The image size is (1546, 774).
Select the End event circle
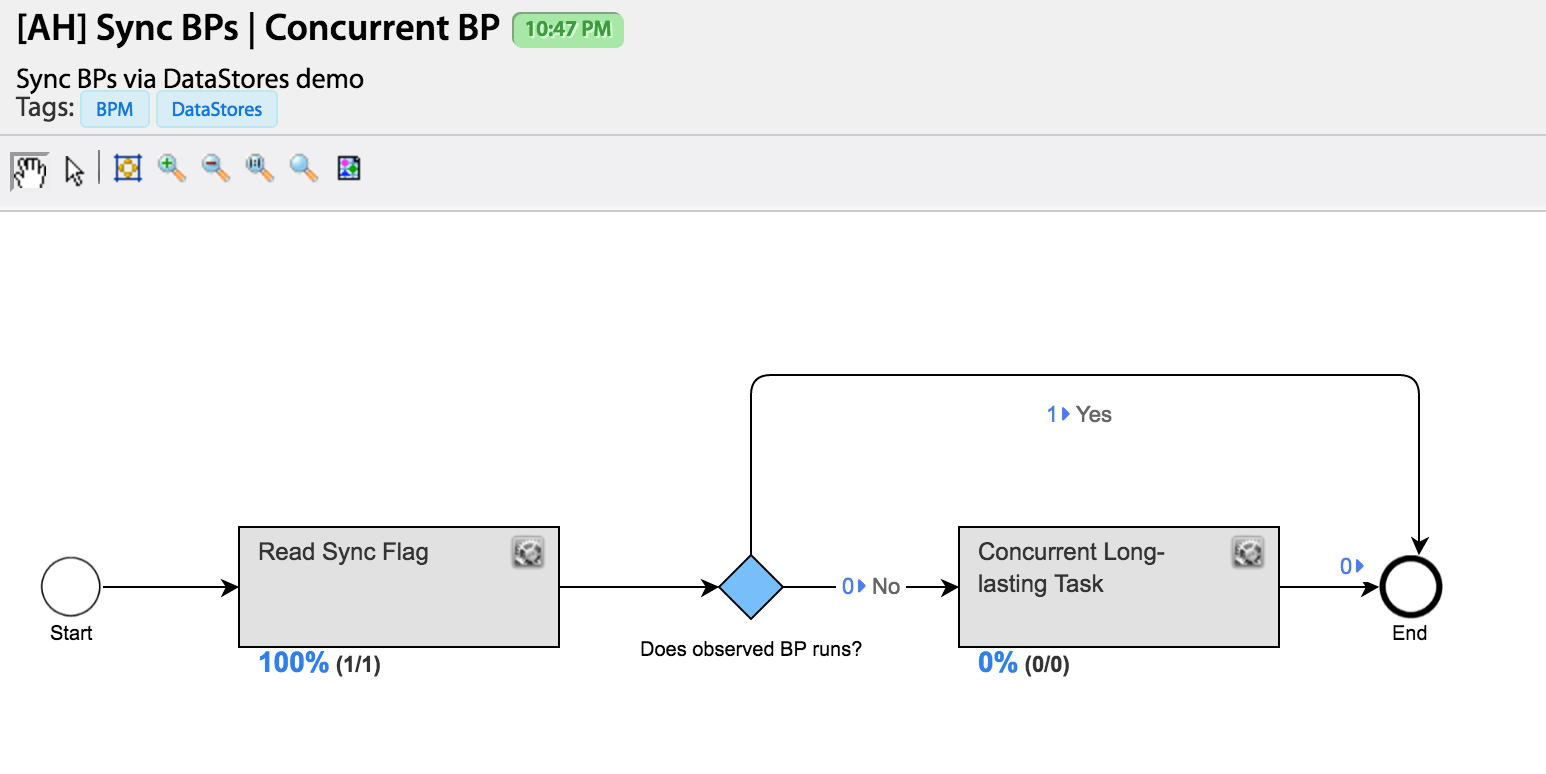[1410, 587]
